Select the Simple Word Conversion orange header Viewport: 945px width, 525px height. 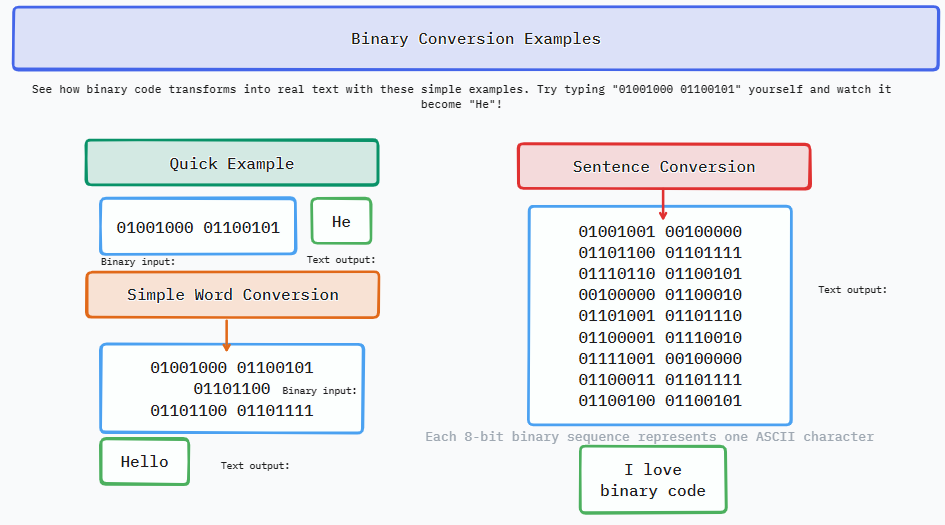[232, 295]
